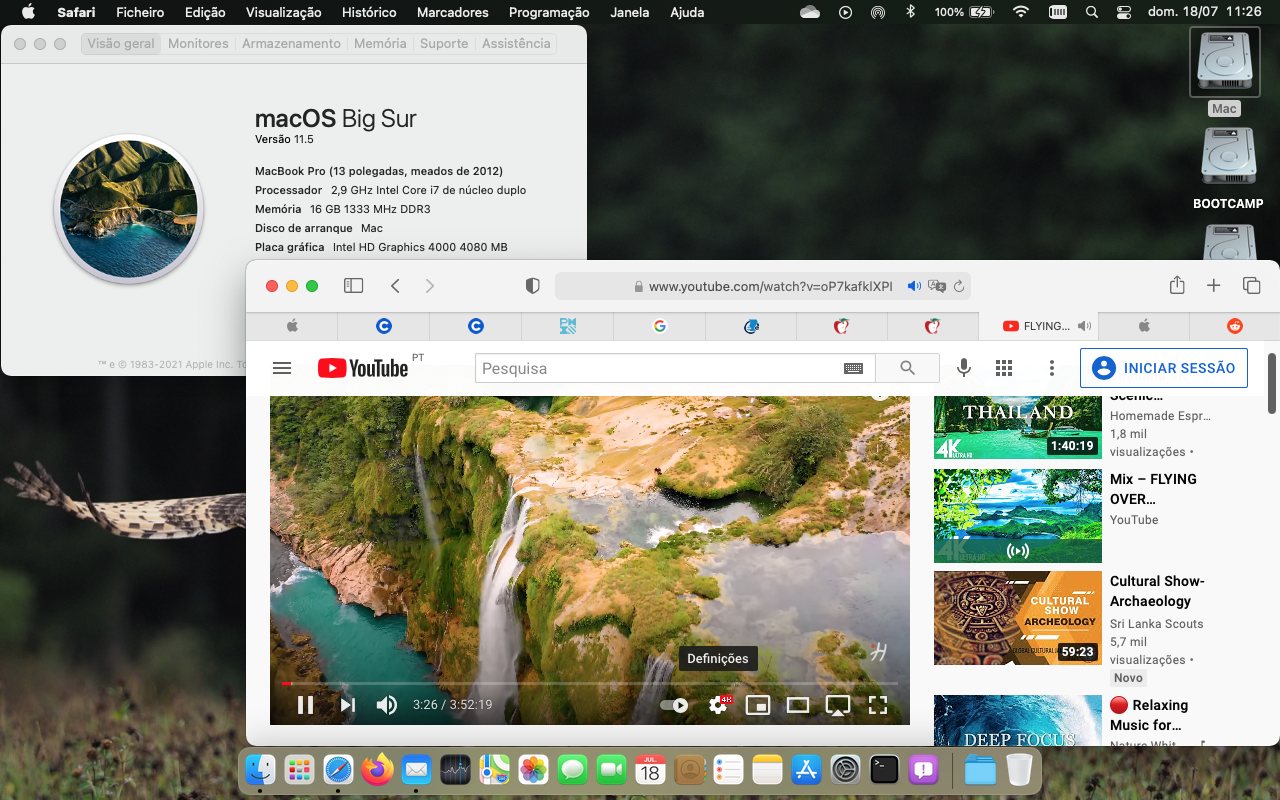Screen dimensions: 1280x800
Task: Open the Ficheiro menu in the menu bar
Action: click(140, 12)
